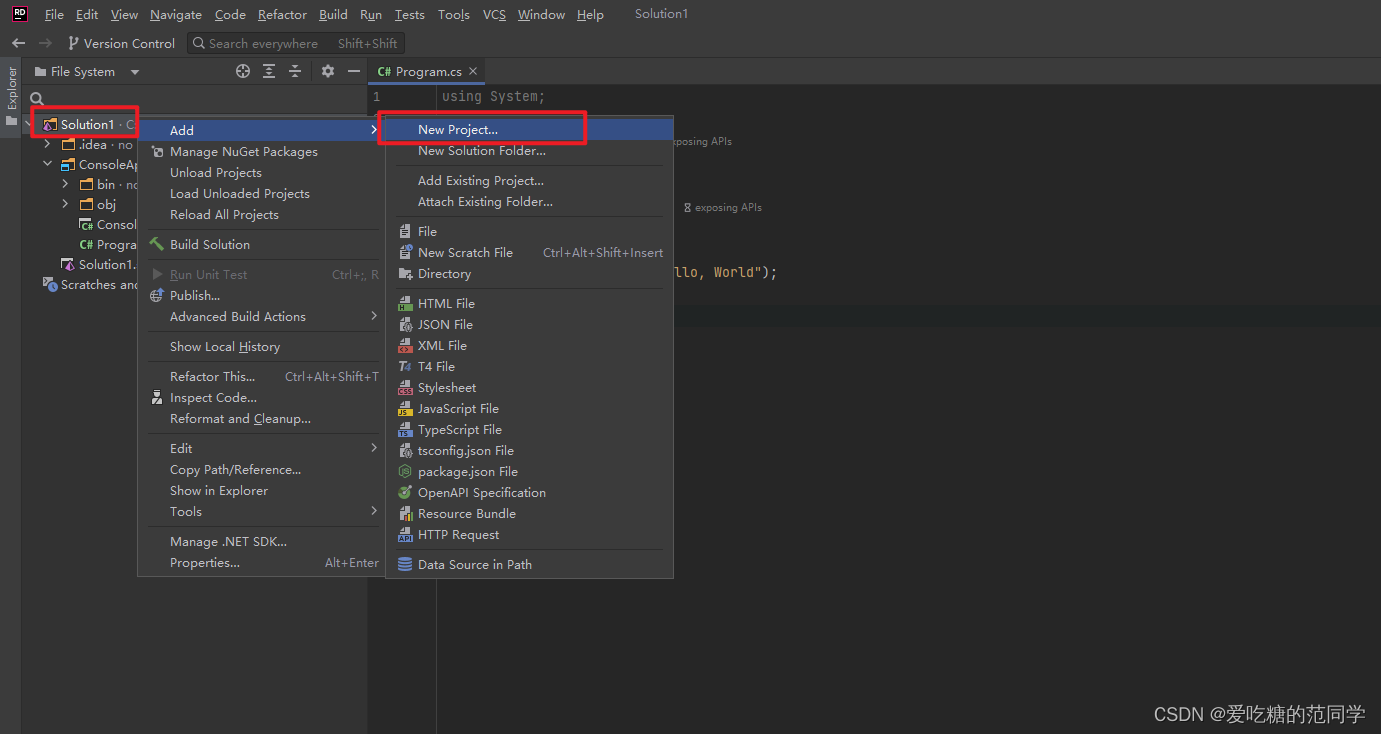Focus the Search everywhere field
This screenshot has width=1381, height=734.
[x=295, y=43]
